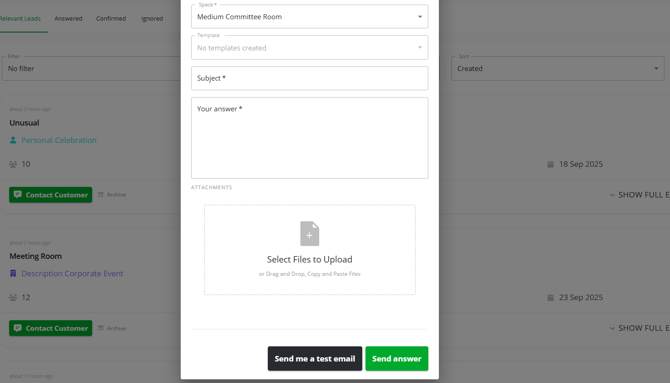This screenshot has height=383, width=670.
Task: Click the calendar icon next to 23 Sep 2025
Action: pos(550,298)
